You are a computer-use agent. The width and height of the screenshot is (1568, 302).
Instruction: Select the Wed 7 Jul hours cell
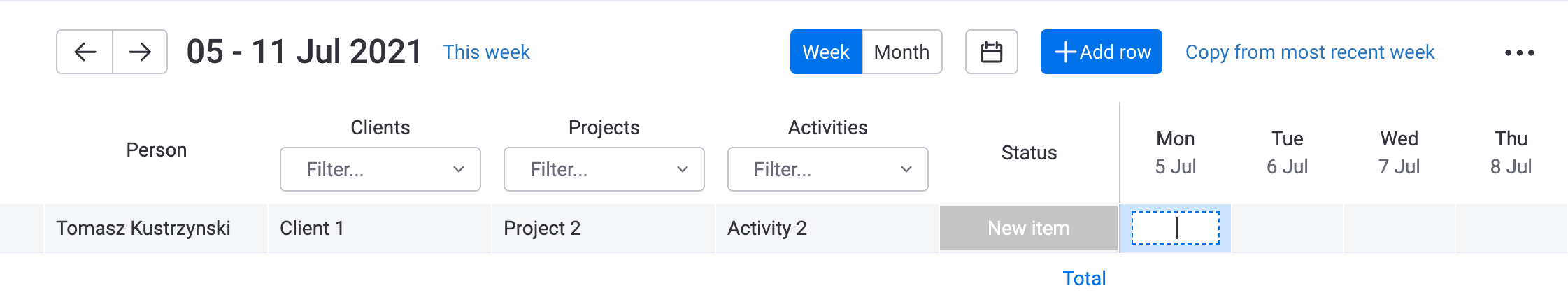pyautogui.click(x=1399, y=228)
